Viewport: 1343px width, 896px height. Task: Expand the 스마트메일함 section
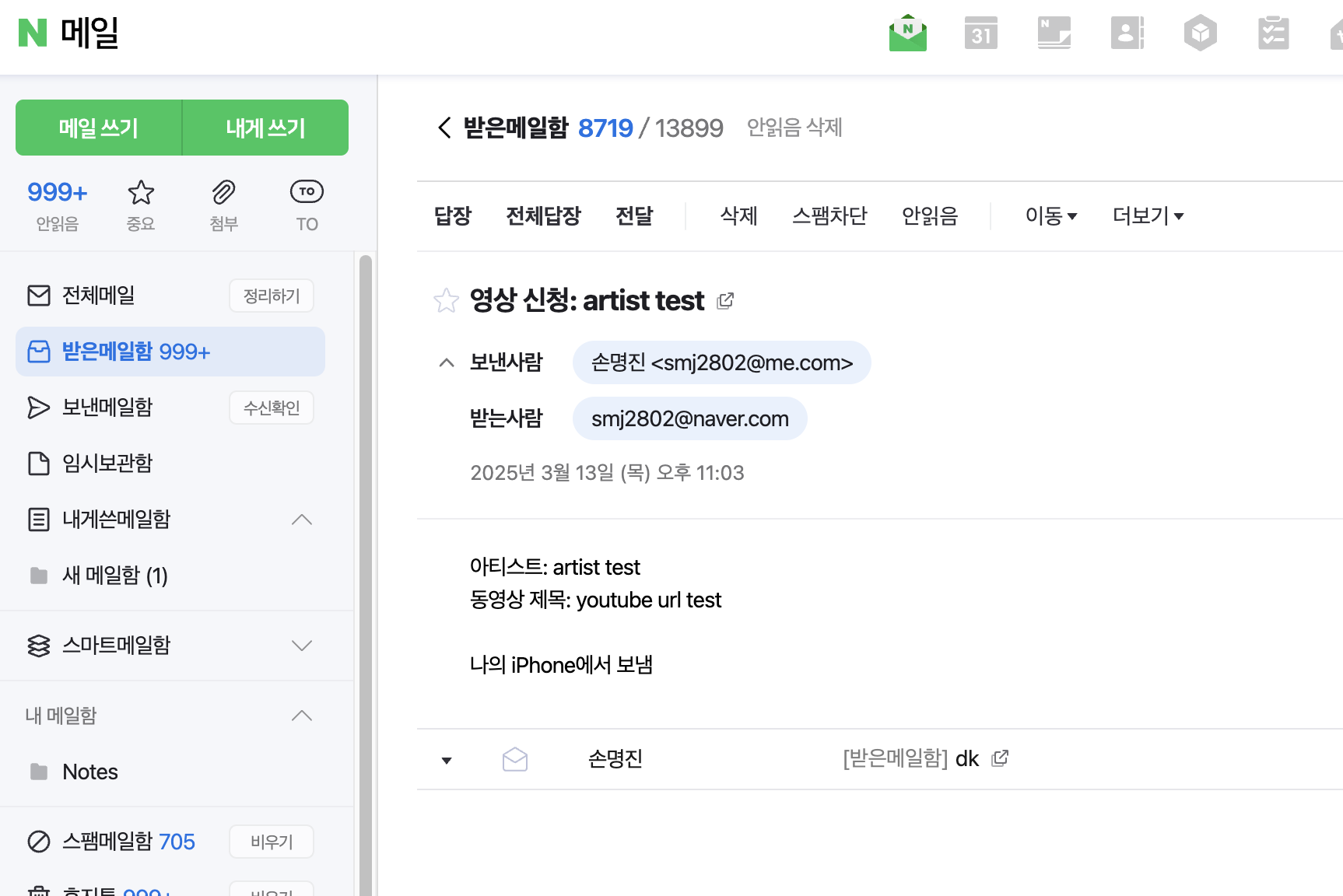click(x=302, y=646)
